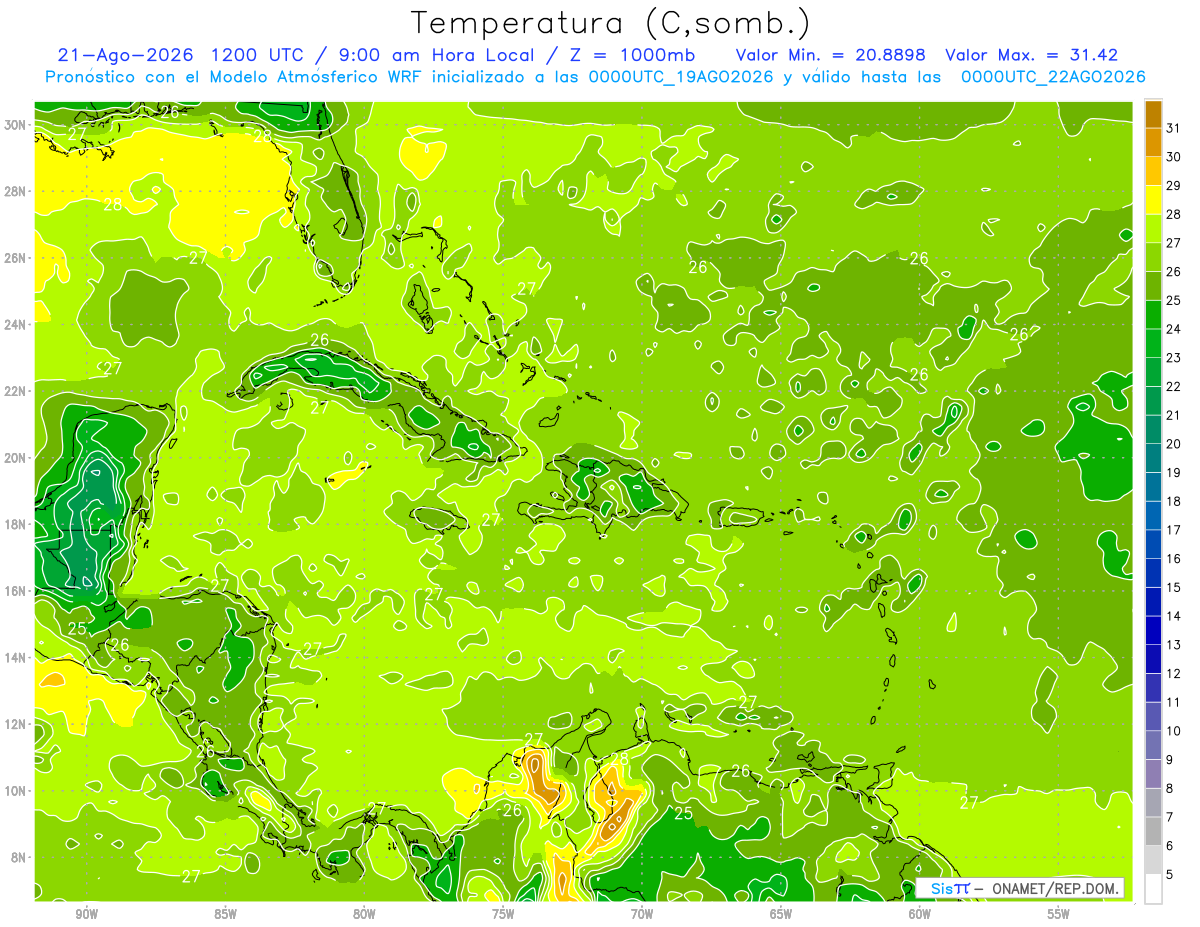The width and height of the screenshot is (1200, 927).
Task: Click the 65W longitude axis label
Action: [x=781, y=914]
